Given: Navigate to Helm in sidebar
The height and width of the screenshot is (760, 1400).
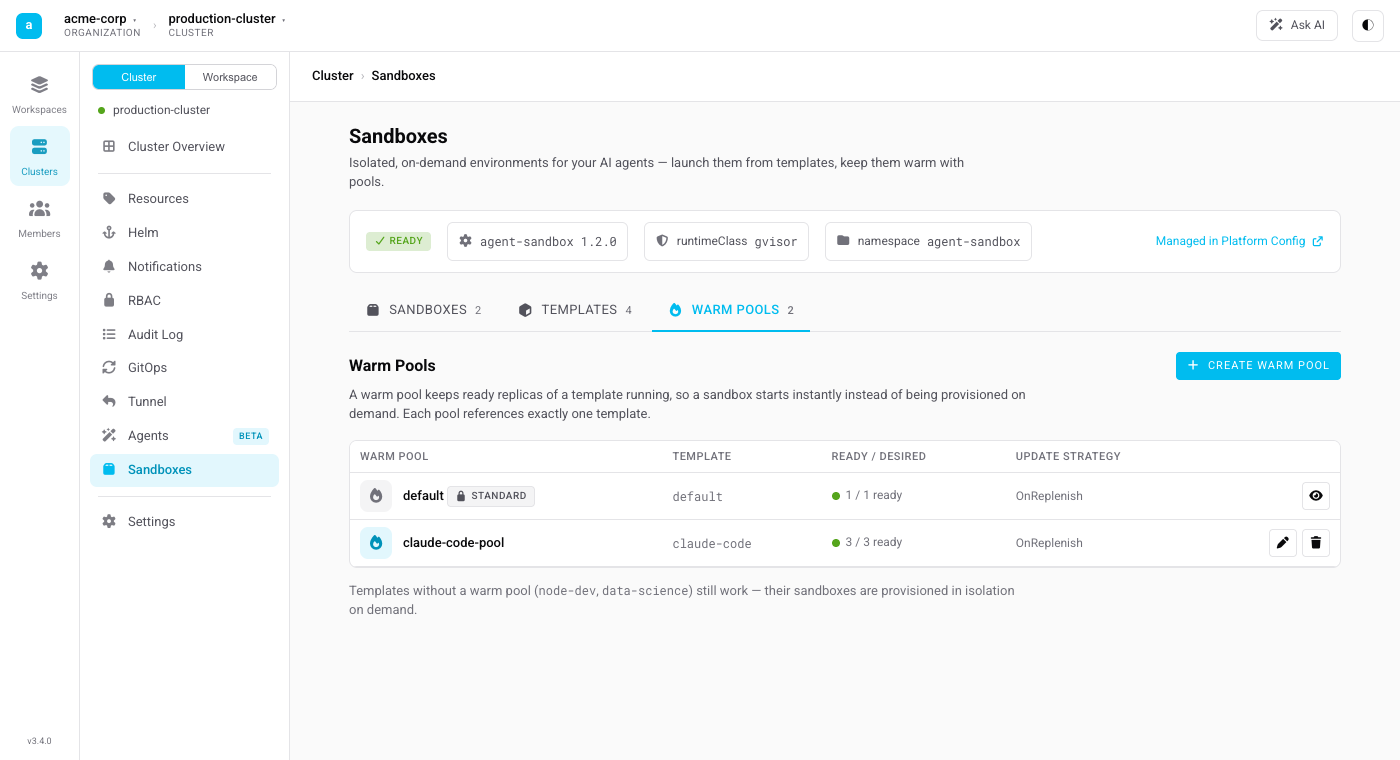Looking at the screenshot, I should (184, 233).
